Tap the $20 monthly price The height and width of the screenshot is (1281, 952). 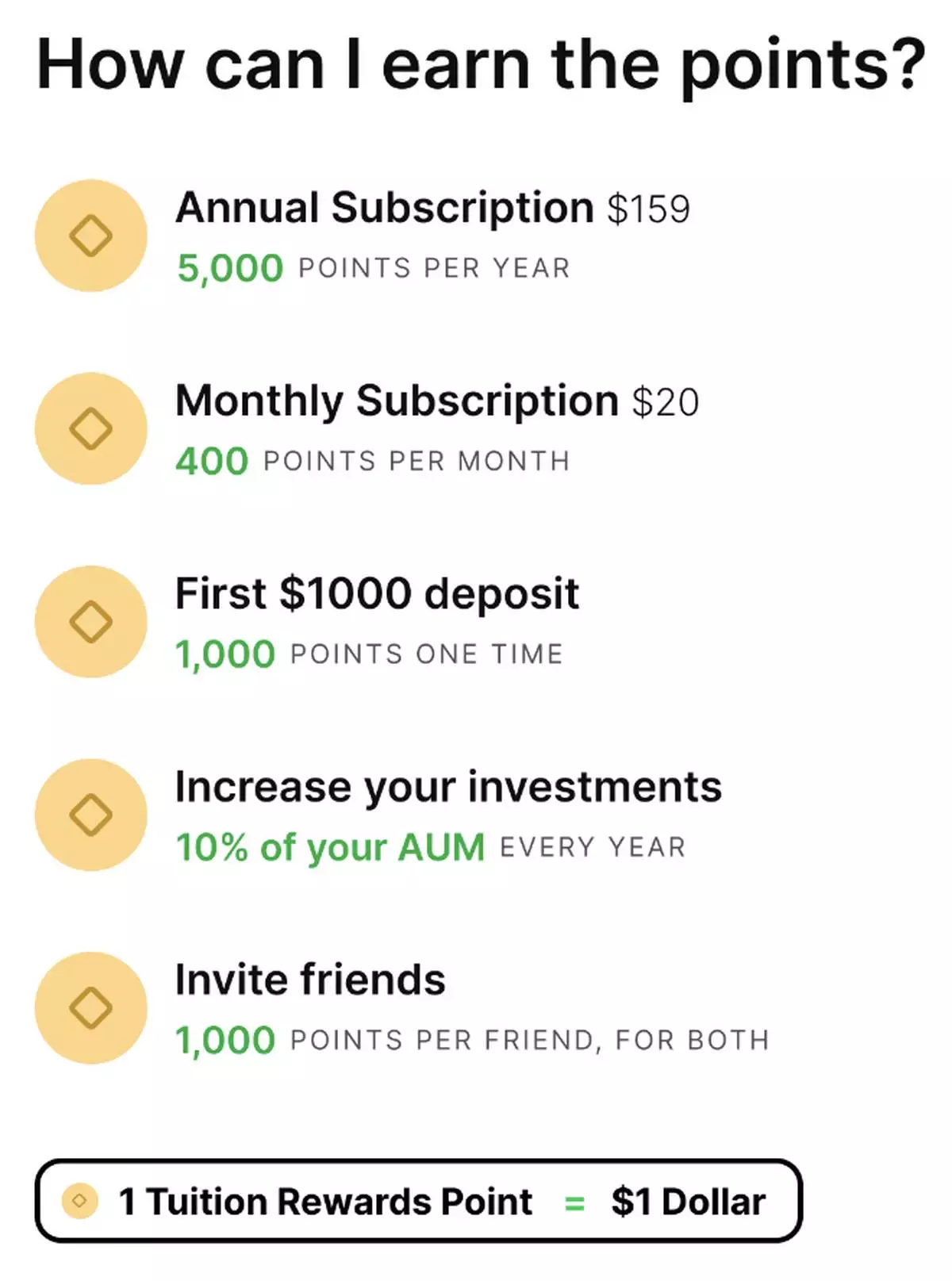(665, 402)
